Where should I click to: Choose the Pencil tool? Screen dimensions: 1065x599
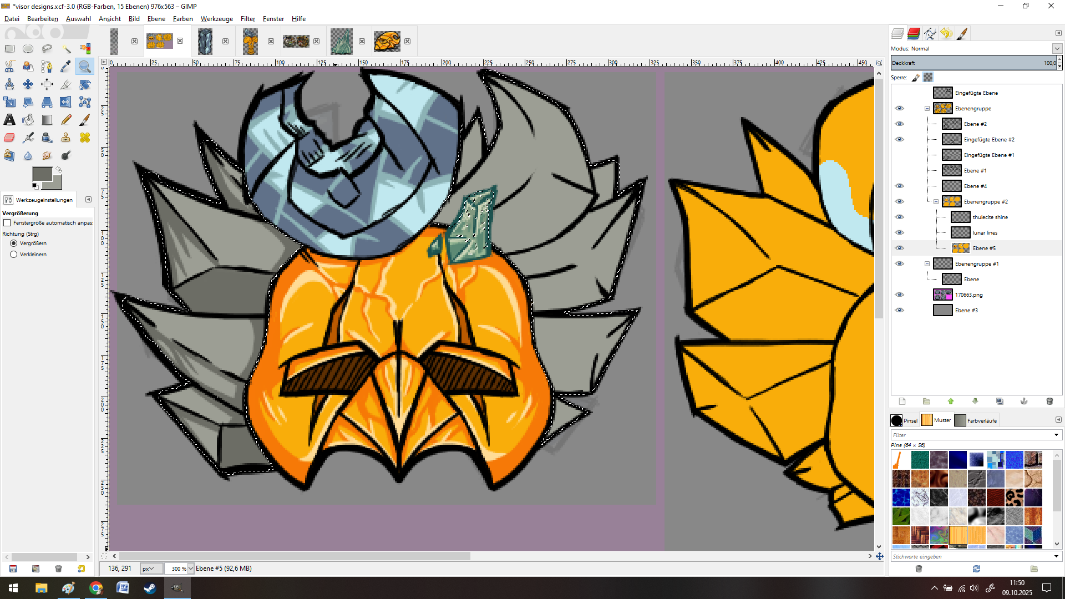click(65, 120)
